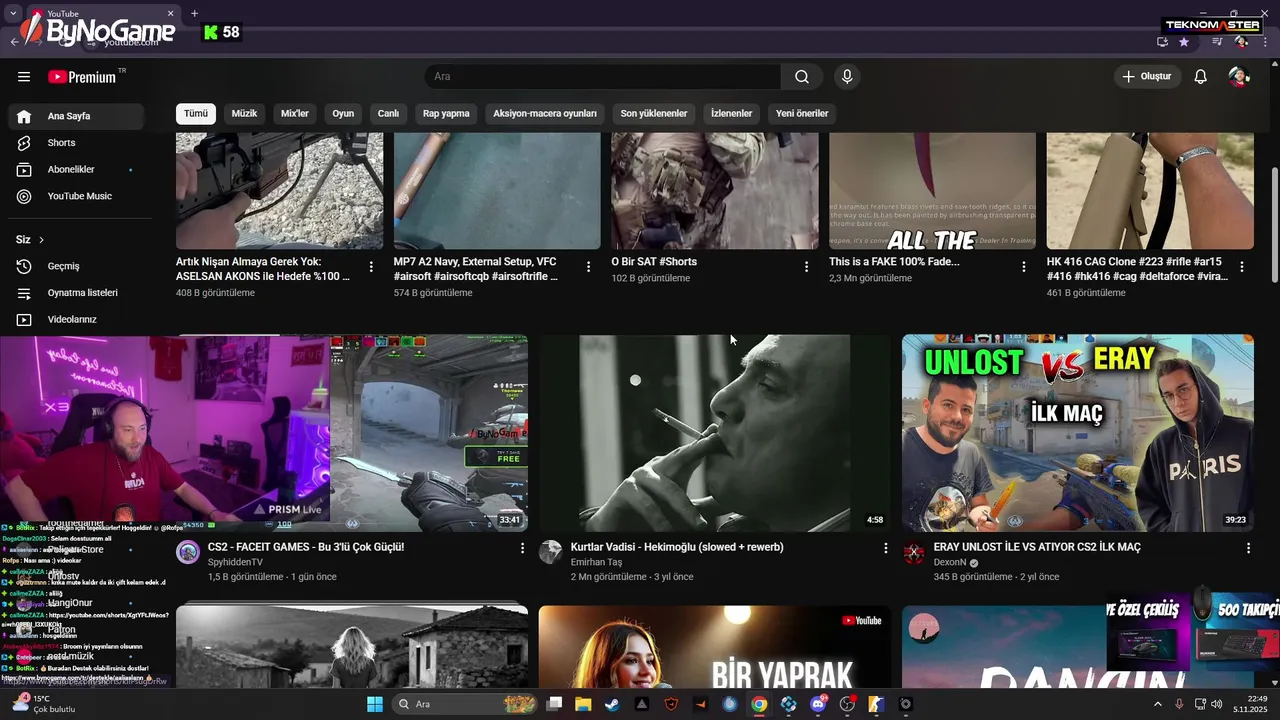Open the ASELSAN AKONS short thumbnail
Image resolution: width=1280 pixels, height=720 pixels.
279,191
